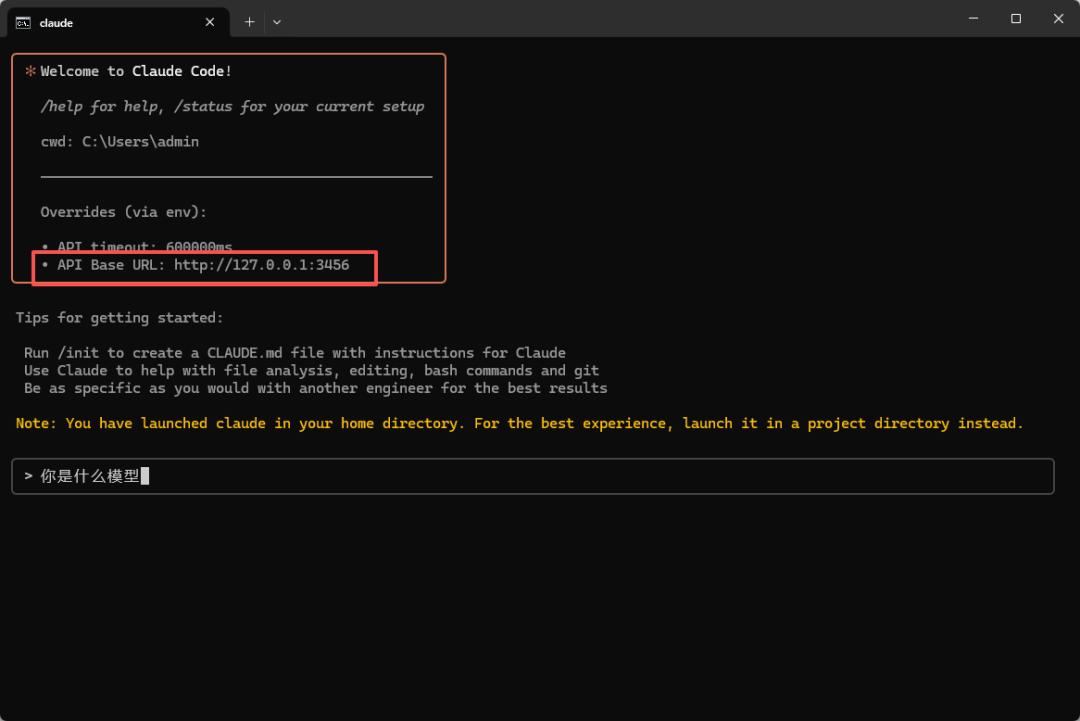Click the 'Welcome to Claude Code!' heading
This screenshot has height=721, width=1080.
(x=136, y=71)
